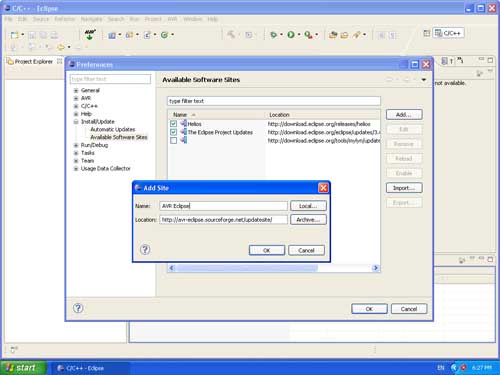500x375 pixels.
Task: Click the External Tools run icon
Action: 308,35
